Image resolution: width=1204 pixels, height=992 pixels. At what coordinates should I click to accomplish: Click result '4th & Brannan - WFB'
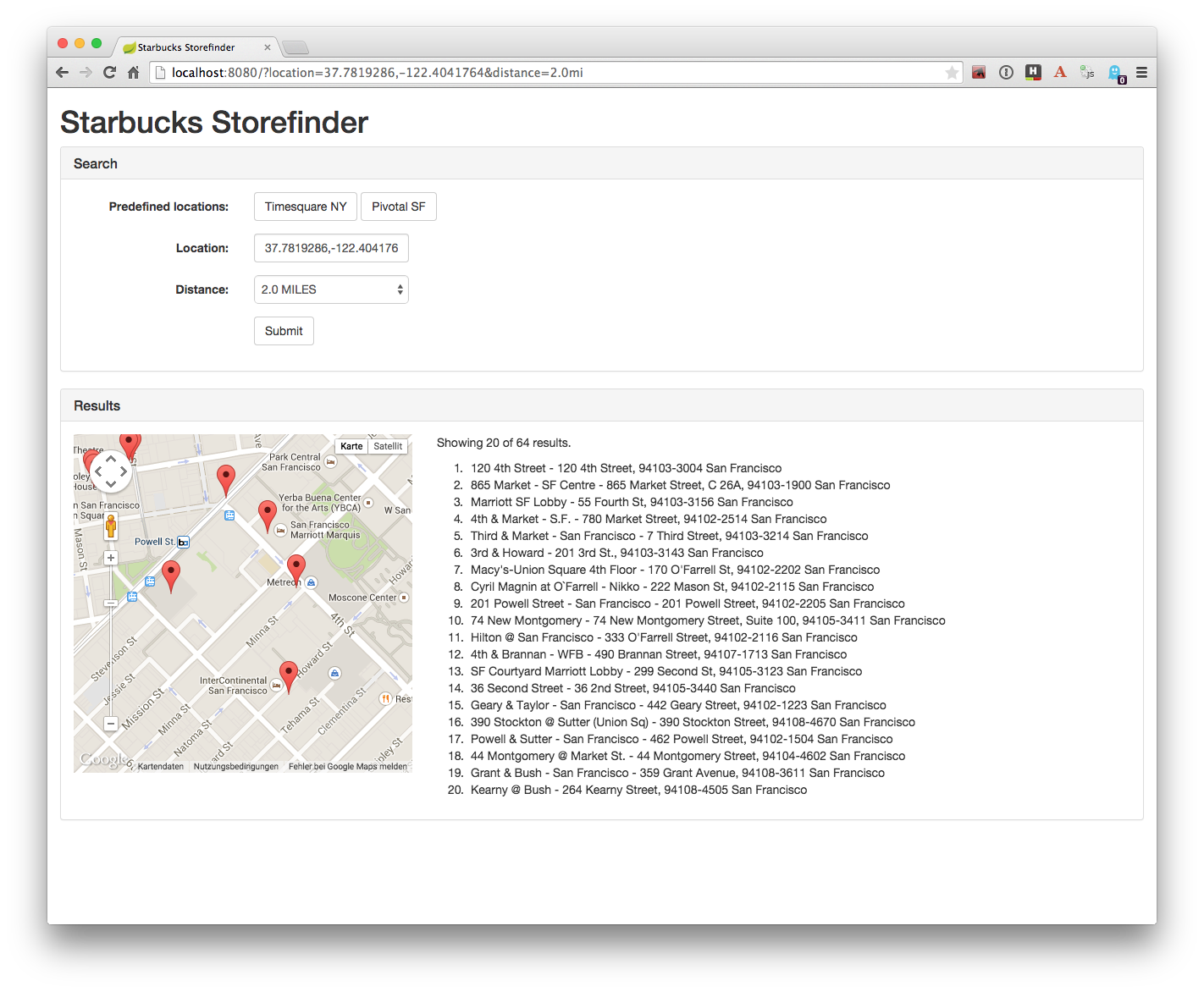pos(659,654)
